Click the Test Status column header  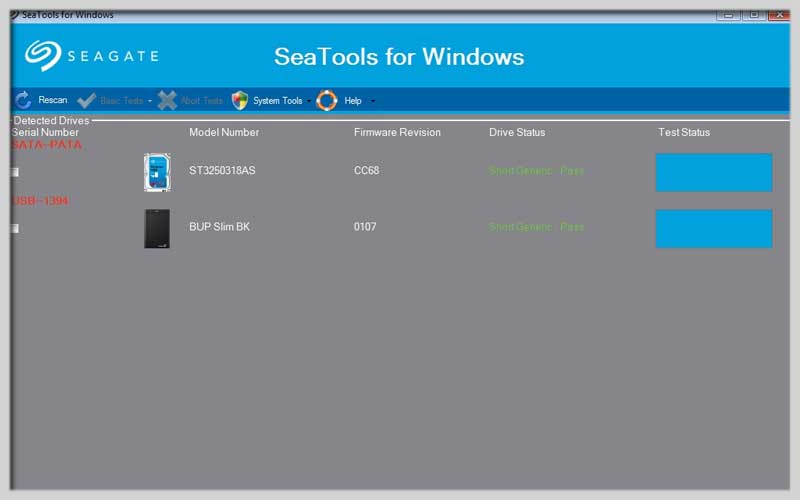coord(684,132)
